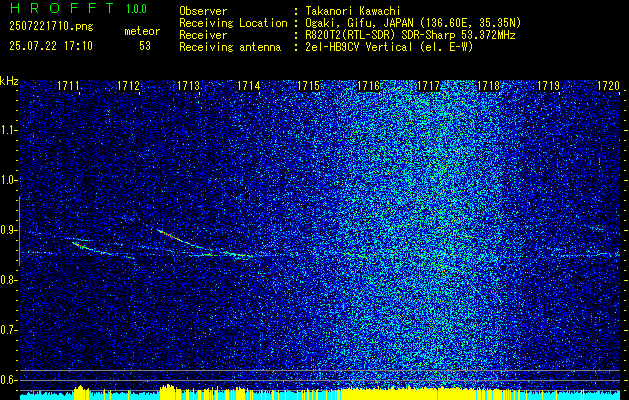Click the 1720 time marker
Viewport: 629px width, 400px height.
[x=609, y=85]
